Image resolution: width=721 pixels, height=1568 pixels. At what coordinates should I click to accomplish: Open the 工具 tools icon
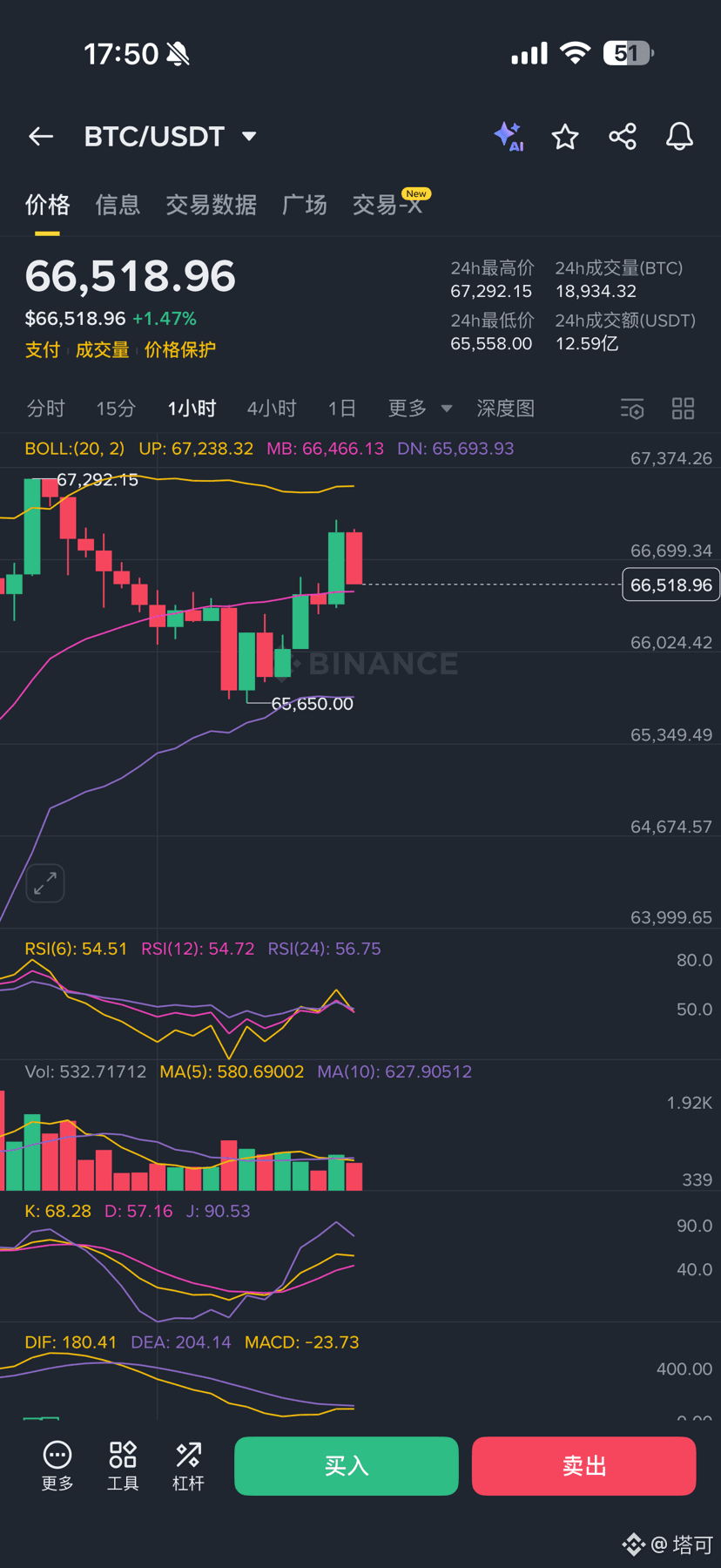(123, 1465)
